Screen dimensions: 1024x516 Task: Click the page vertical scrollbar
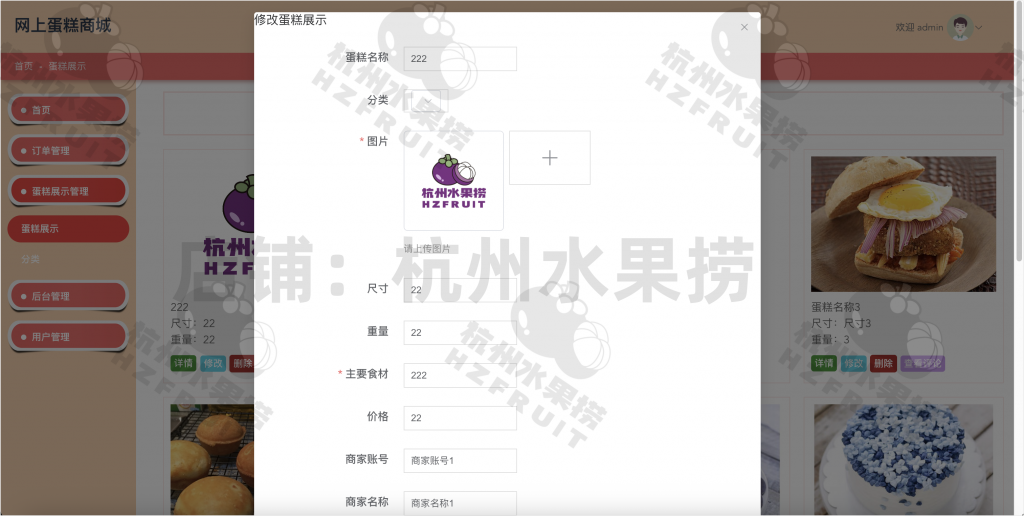(x=1020, y=131)
